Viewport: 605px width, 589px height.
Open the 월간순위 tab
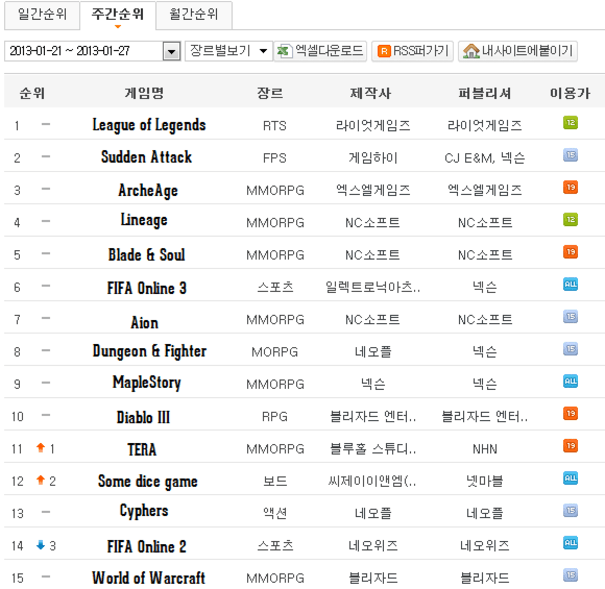194,15
